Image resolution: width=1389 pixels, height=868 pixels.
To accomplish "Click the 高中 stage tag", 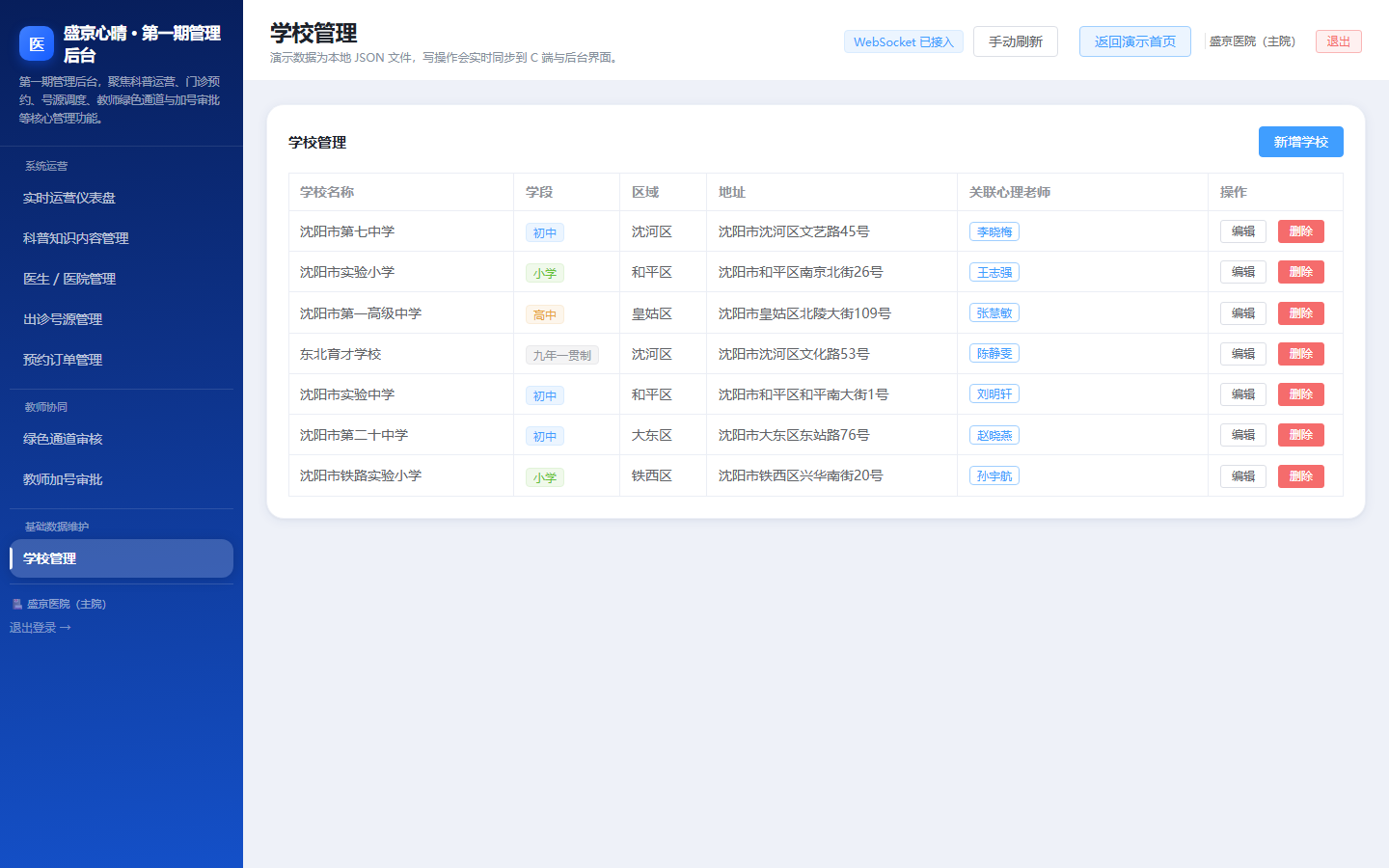I will coord(545,314).
